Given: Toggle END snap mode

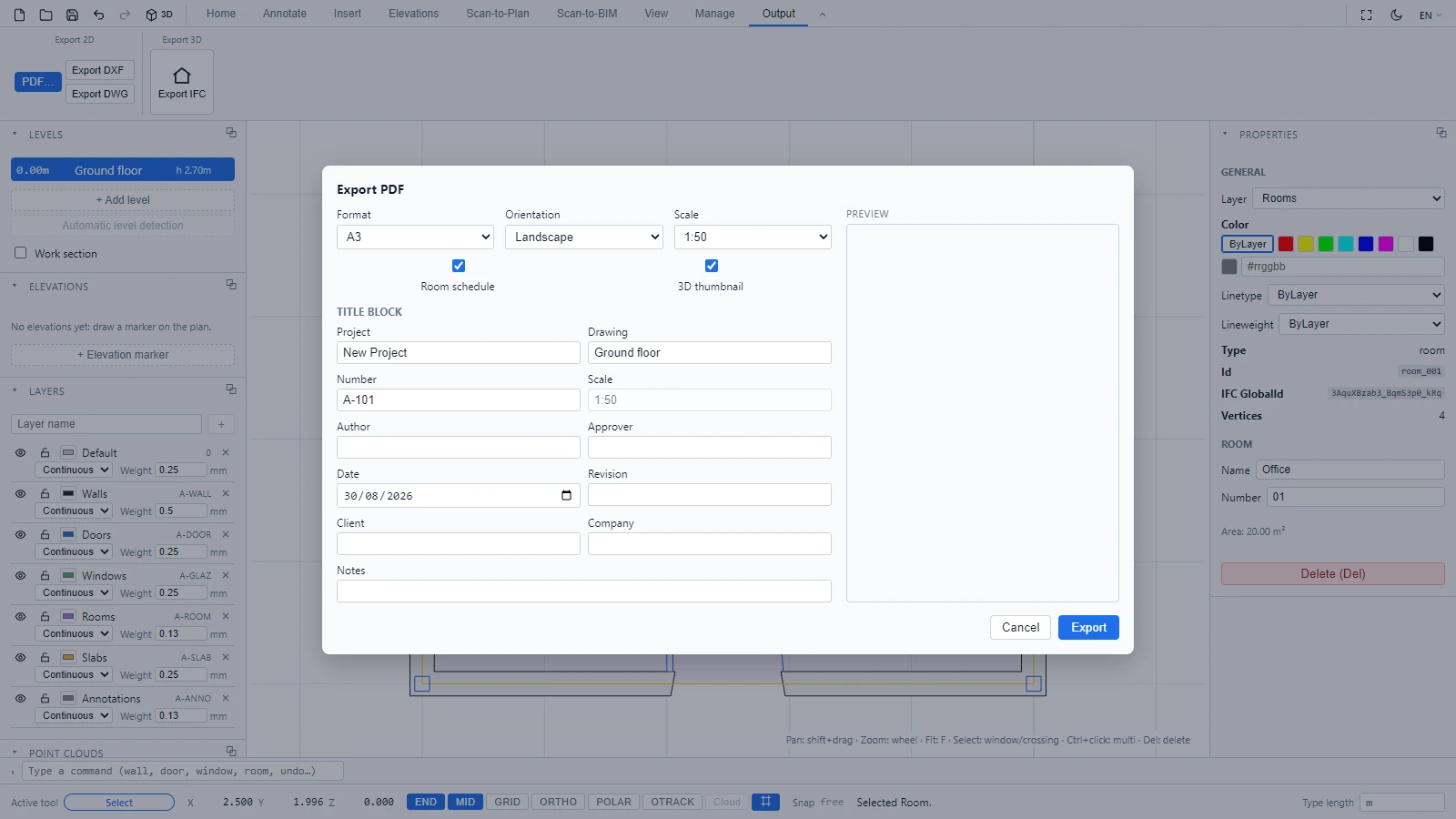Looking at the screenshot, I should click(426, 802).
